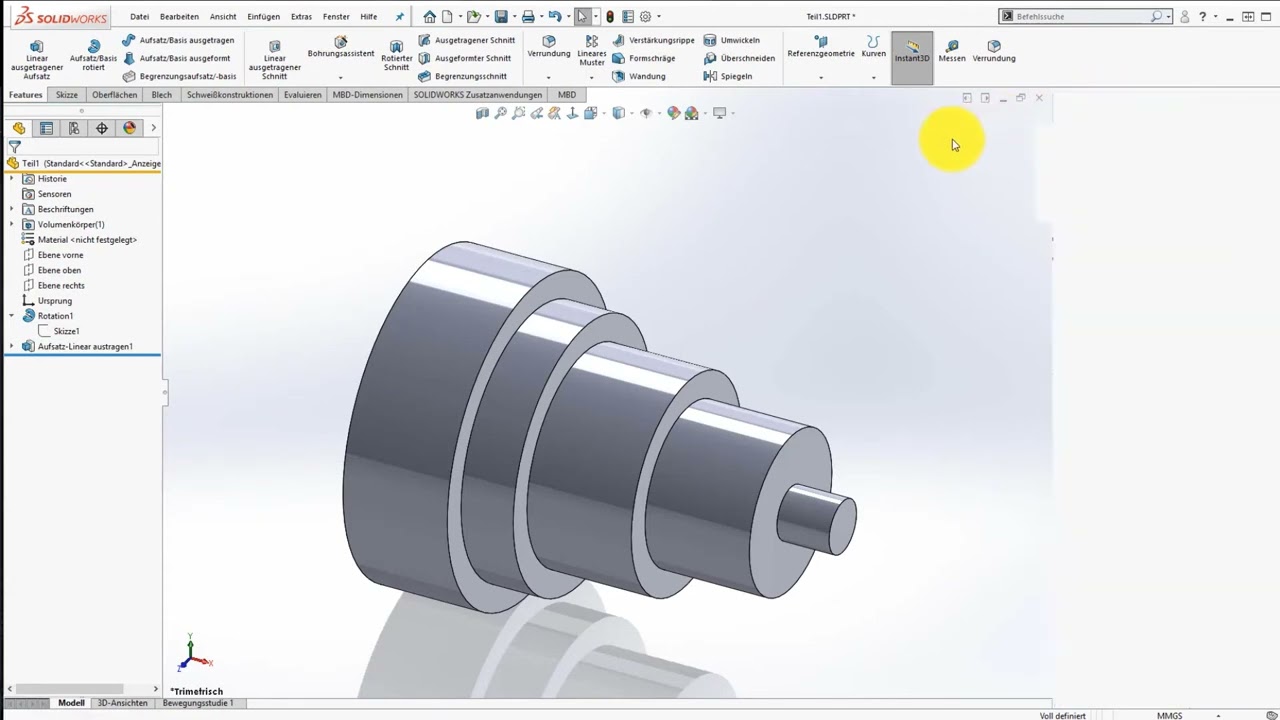The height and width of the screenshot is (720, 1280).
Task: Collapse the Rotation1 feature node
Action: pos(12,316)
